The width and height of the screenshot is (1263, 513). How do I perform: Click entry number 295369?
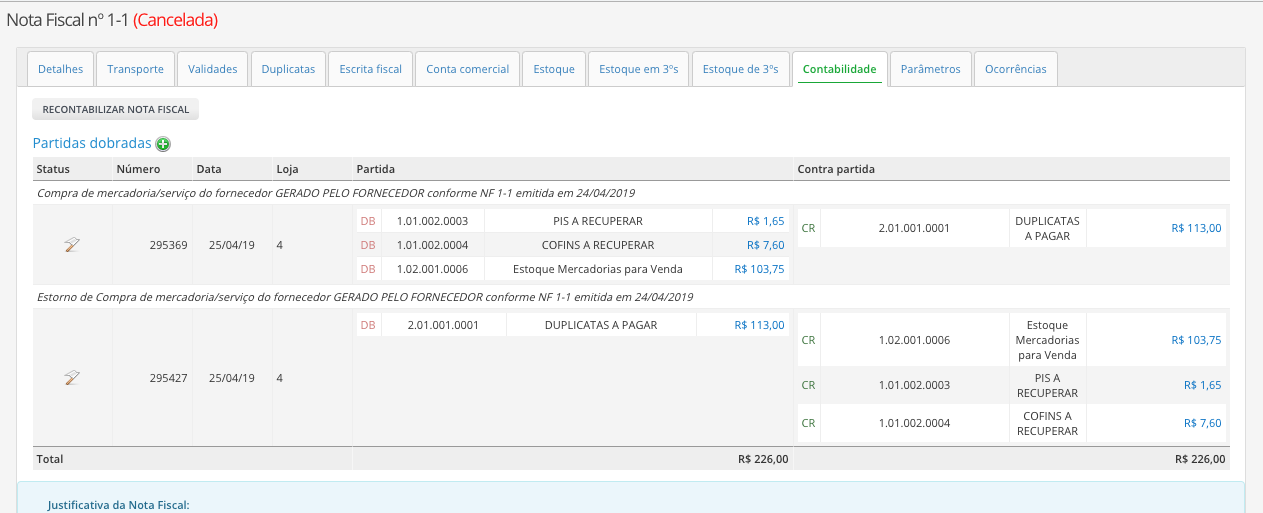click(169, 245)
